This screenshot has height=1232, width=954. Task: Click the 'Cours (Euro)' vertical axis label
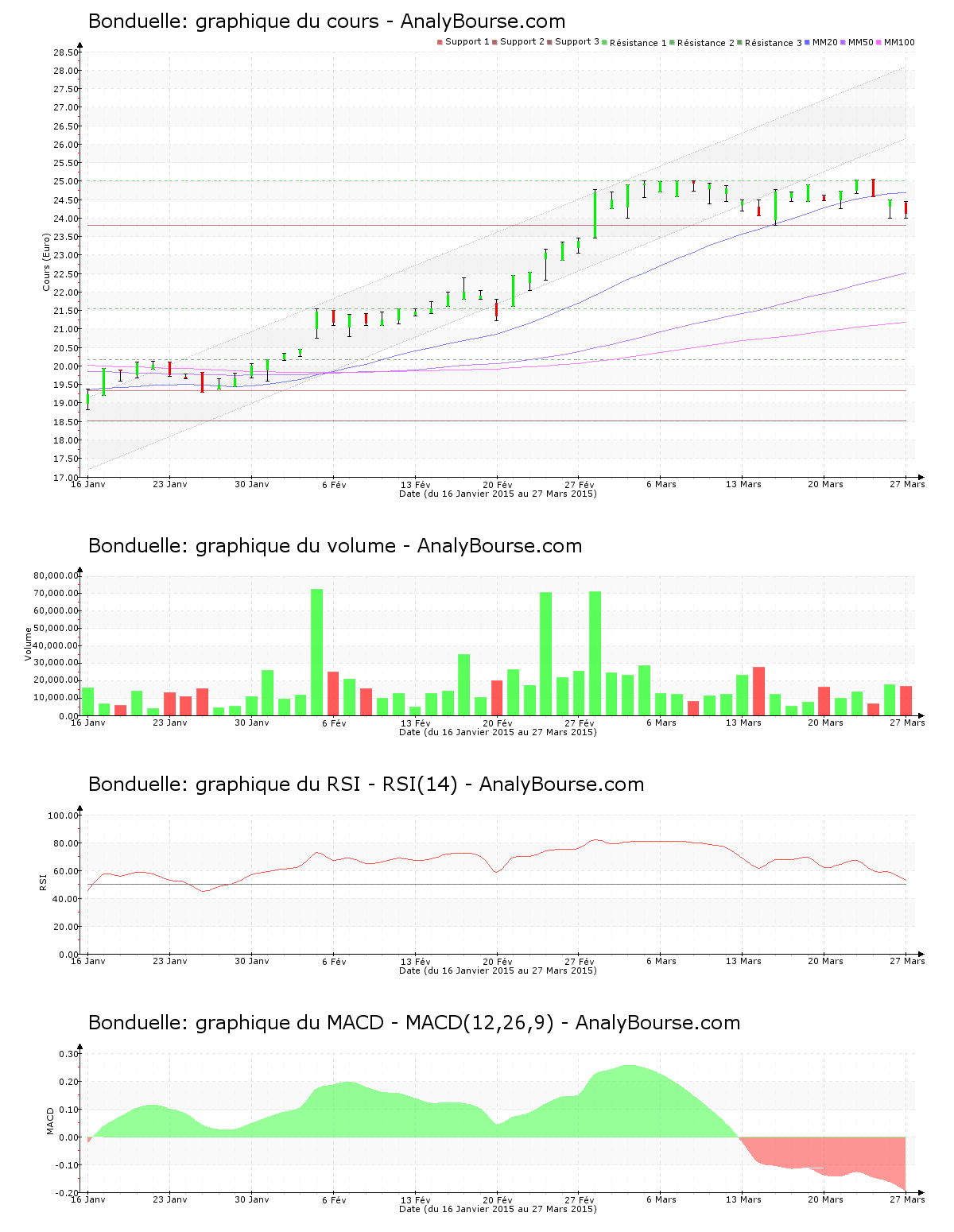[x=46, y=262]
